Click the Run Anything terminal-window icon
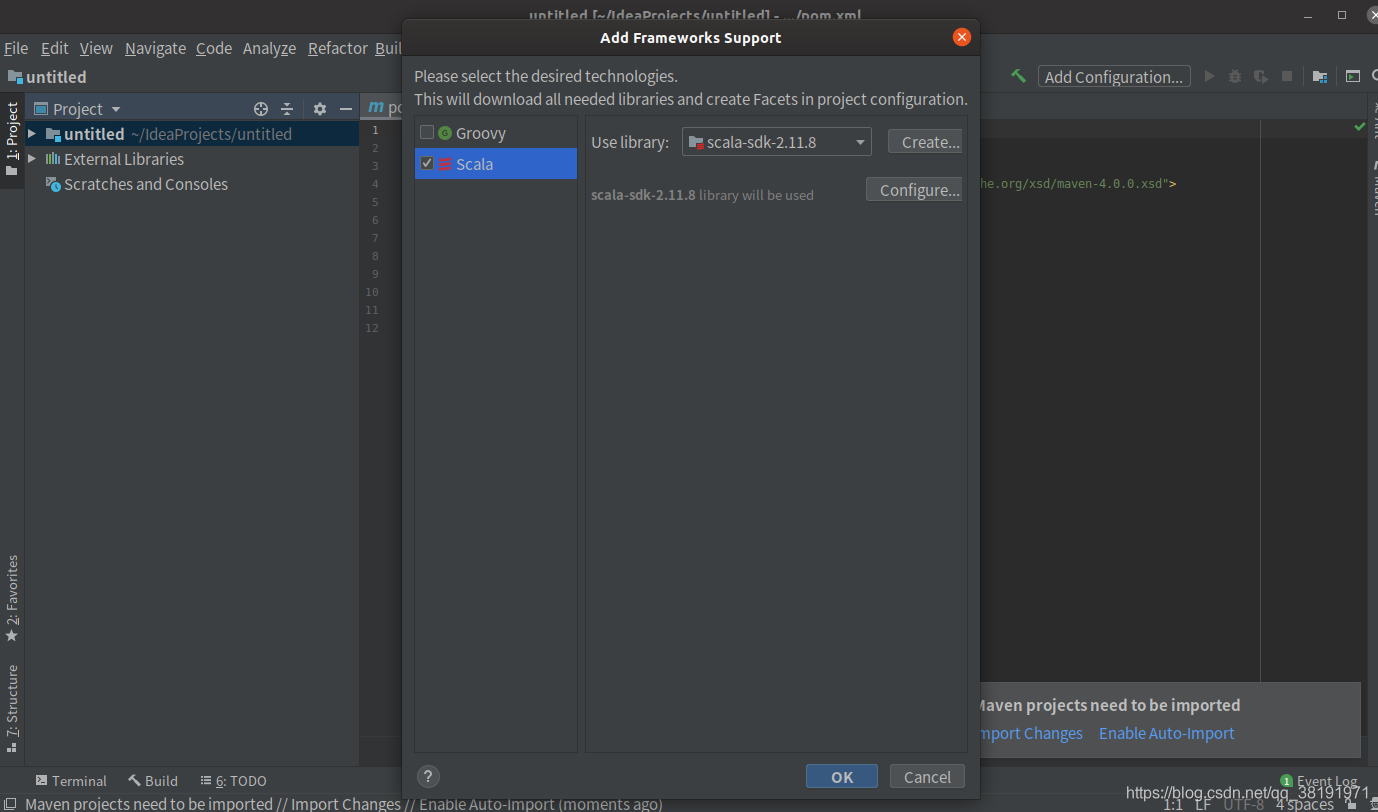Image resolution: width=1378 pixels, height=812 pixels. (1352, 76)
